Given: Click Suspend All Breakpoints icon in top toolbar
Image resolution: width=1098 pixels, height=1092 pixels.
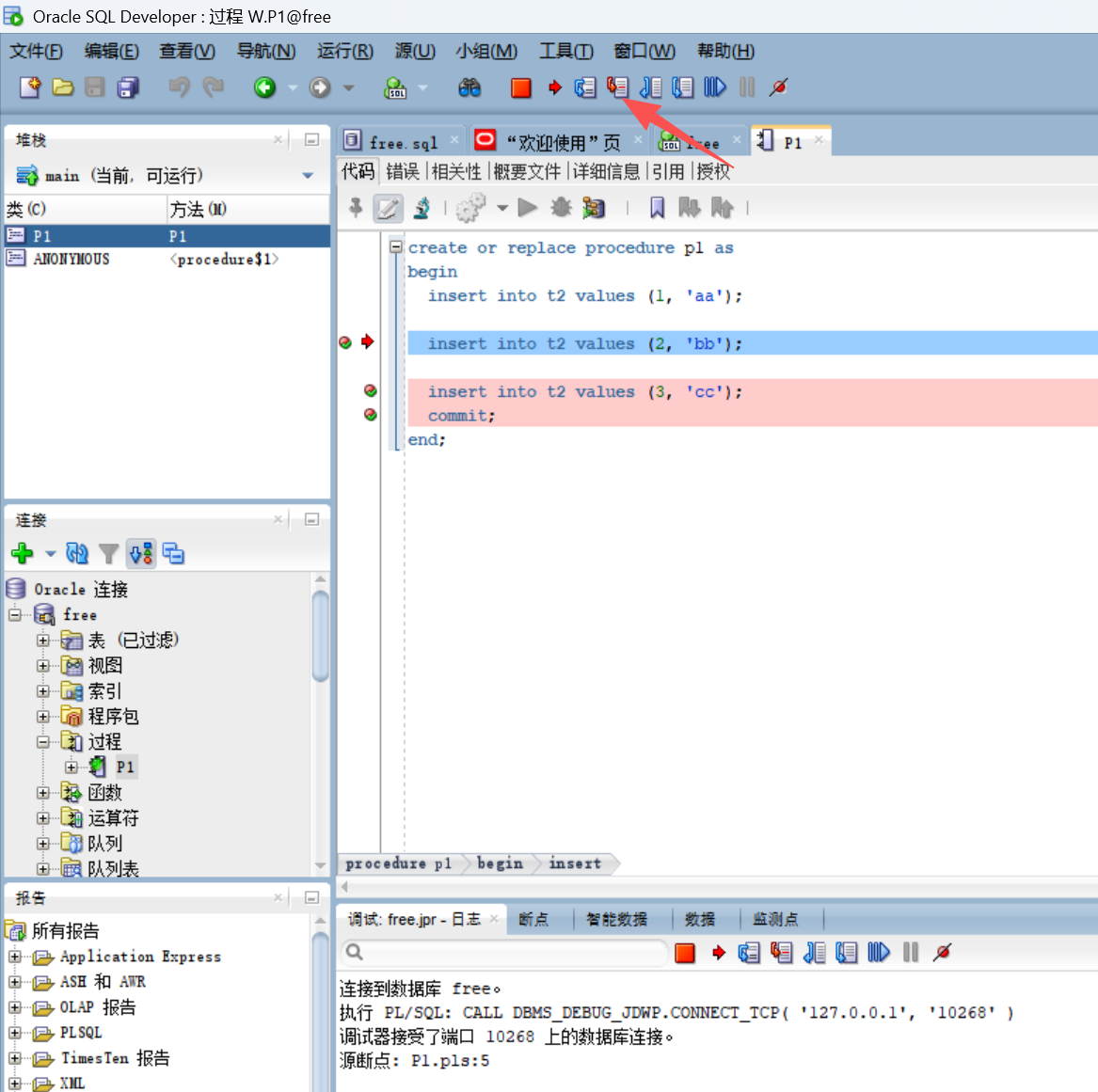Looking at the screenshot, I should tap(778, 87).
